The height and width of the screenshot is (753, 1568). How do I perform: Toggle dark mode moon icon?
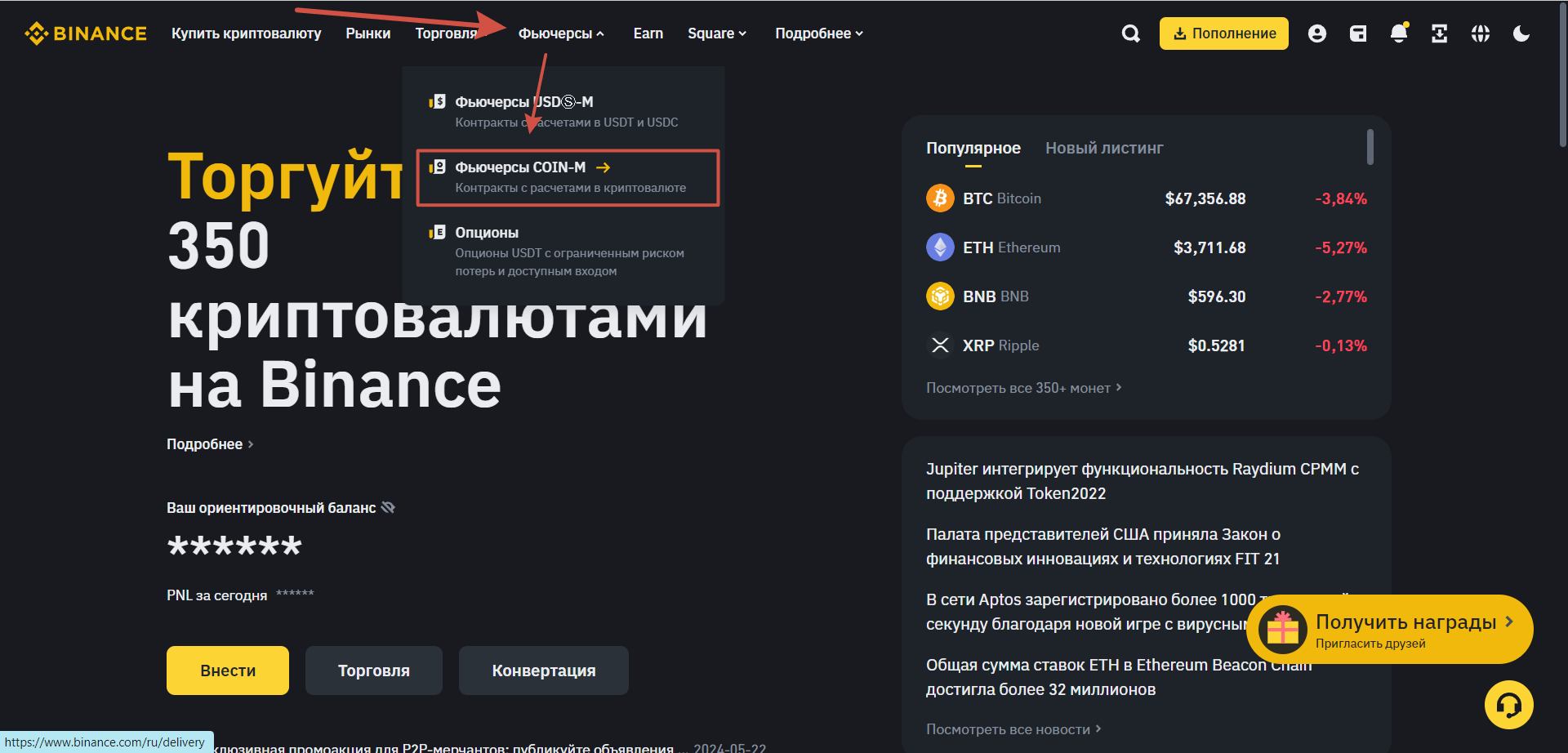(x=1521, y=33)
